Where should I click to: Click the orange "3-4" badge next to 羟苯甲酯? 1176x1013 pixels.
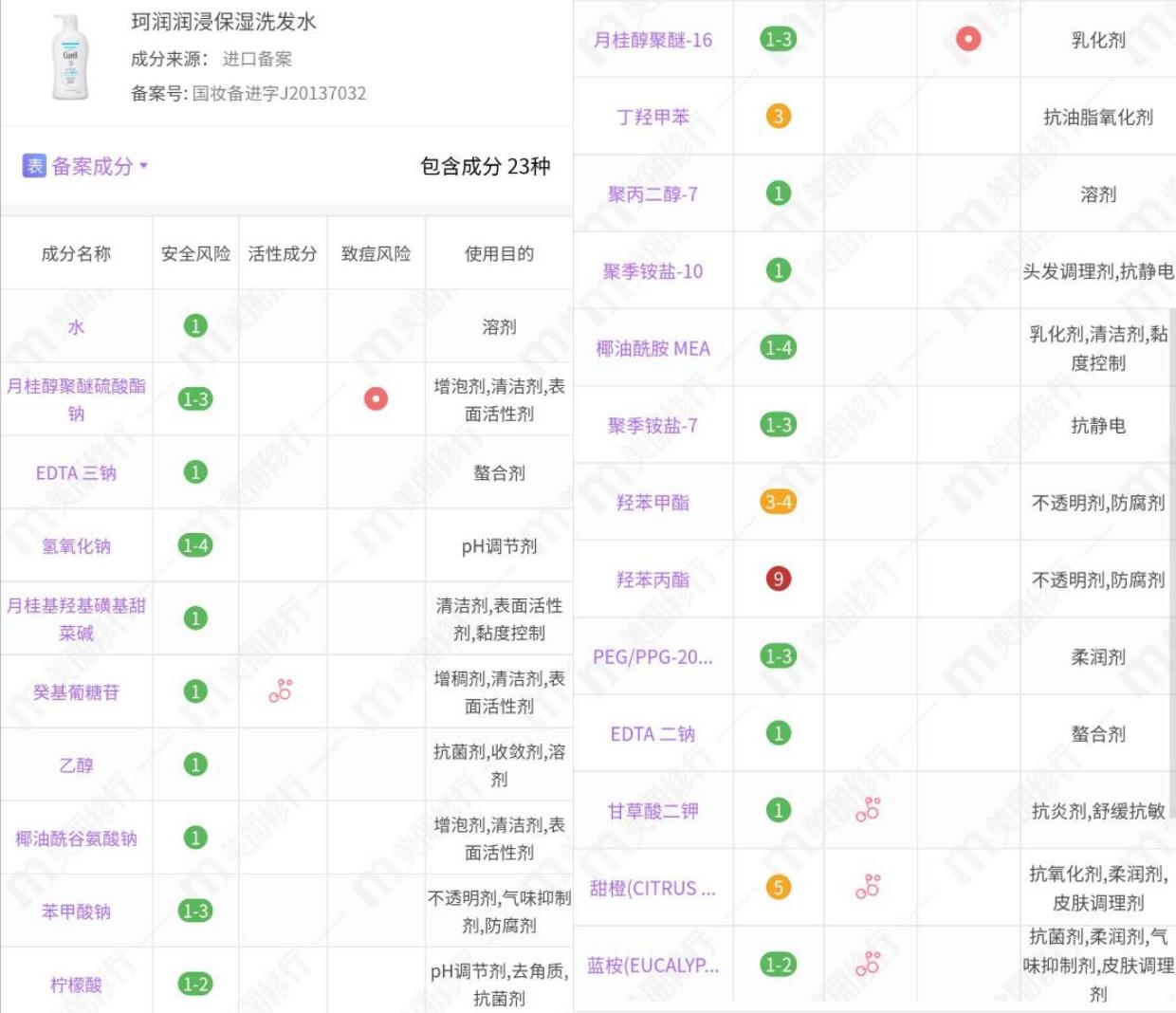(x=778, y=503)
